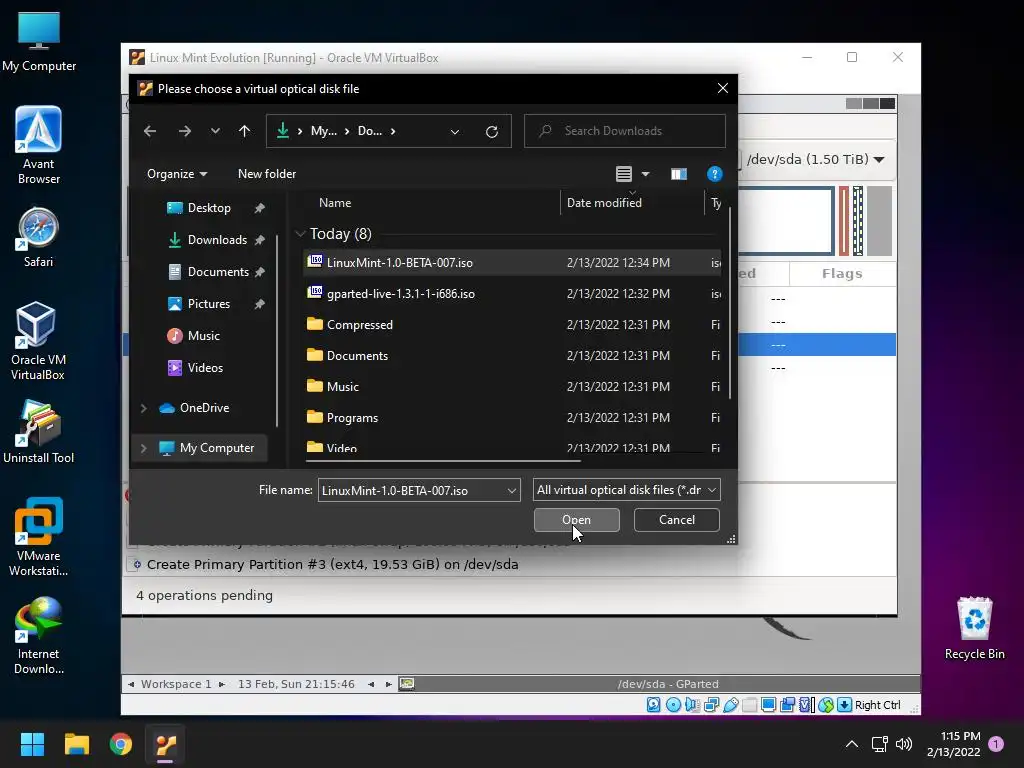The image size is (1024, 768).
Task: Expand the OneDrive tree node
Action: point(144,408)
